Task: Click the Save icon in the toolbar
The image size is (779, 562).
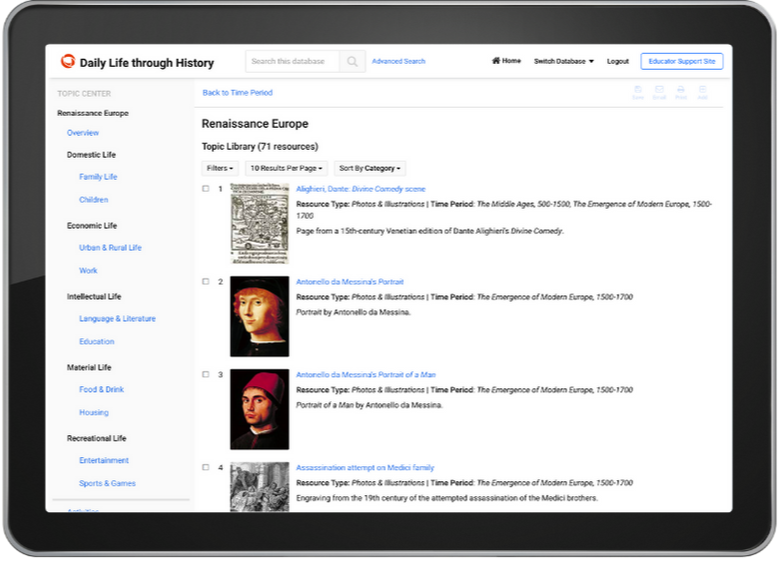Action: (638, 92)
